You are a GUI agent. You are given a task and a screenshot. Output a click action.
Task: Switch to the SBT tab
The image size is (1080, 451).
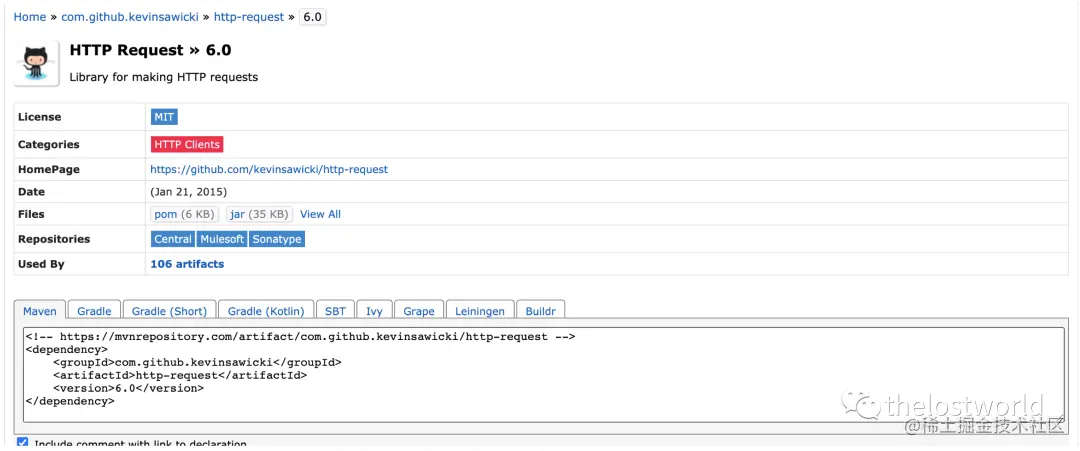[x=335, y=311]
